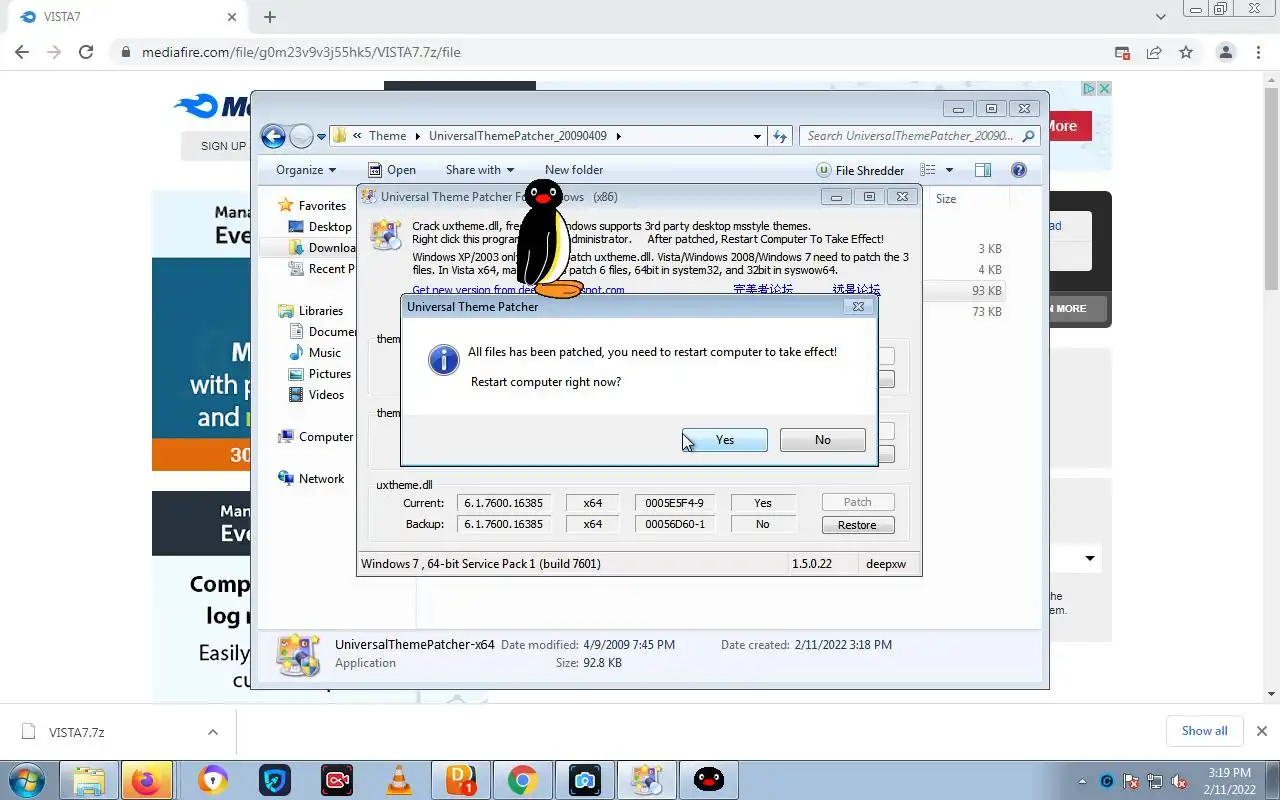Switch to Chrome from taskbar
The width and height of the screenshot is (1280, 800).
click(522, 780)
